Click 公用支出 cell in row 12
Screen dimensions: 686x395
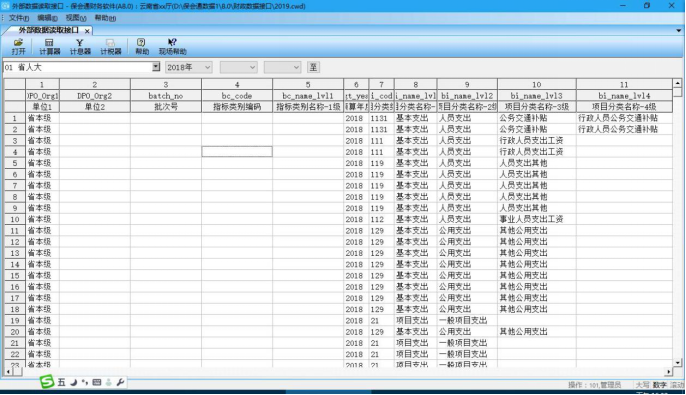pos(467,242)
